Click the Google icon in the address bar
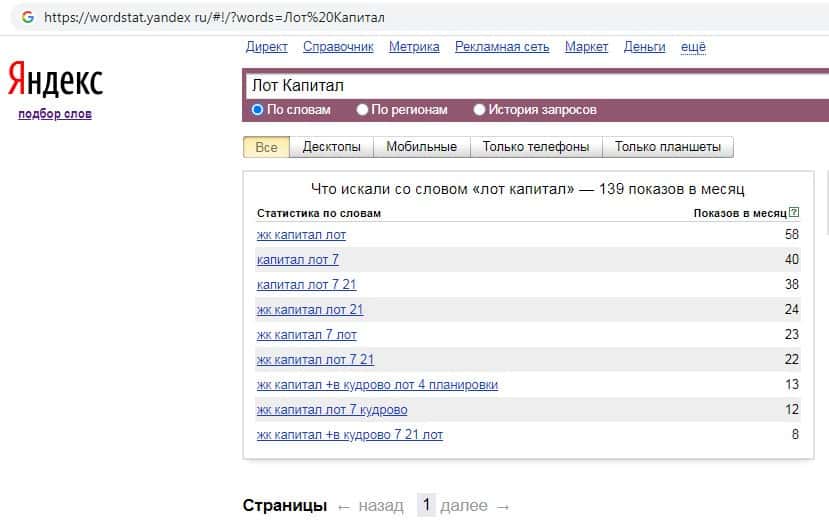This screenshot has height=529, width=829. [x=27, y=17]
